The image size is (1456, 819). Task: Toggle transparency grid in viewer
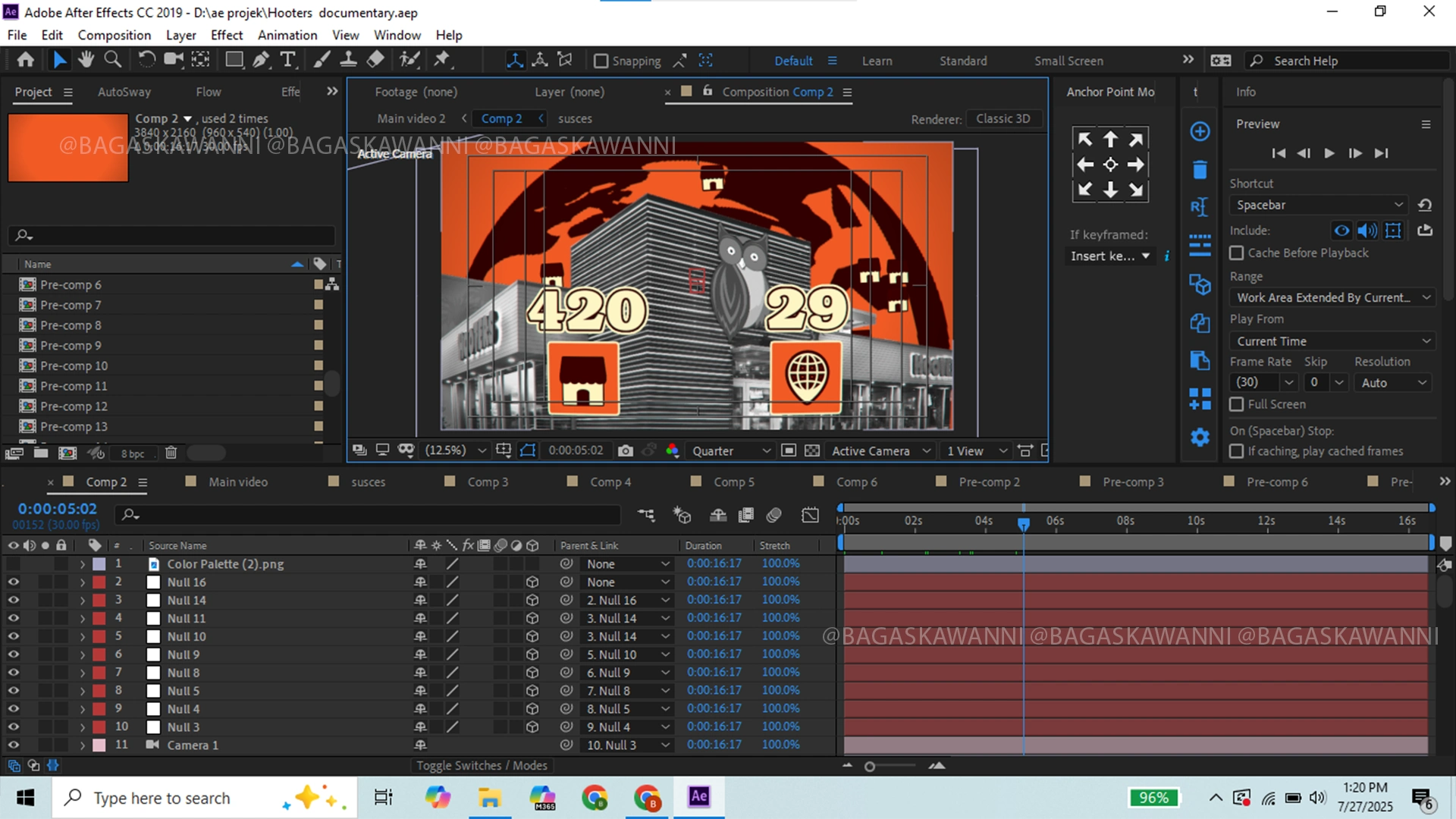pos(812,450)
